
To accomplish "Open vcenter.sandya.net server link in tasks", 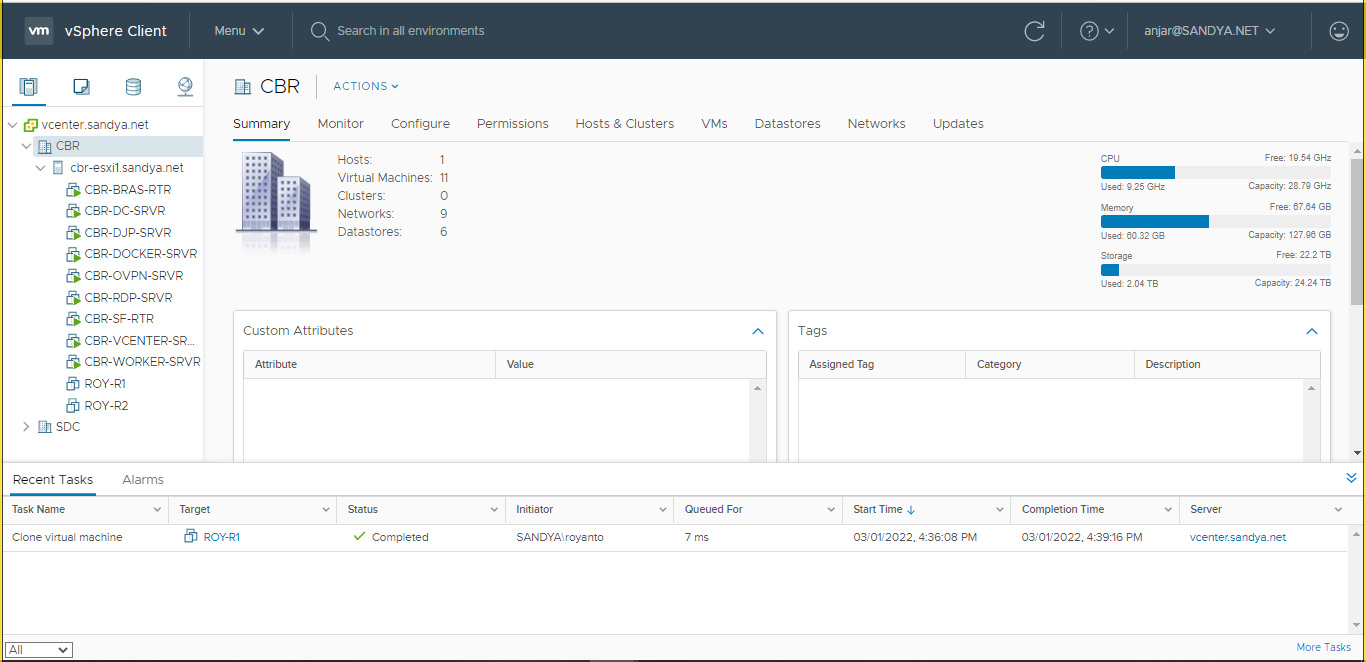I will coord(1237,537).
